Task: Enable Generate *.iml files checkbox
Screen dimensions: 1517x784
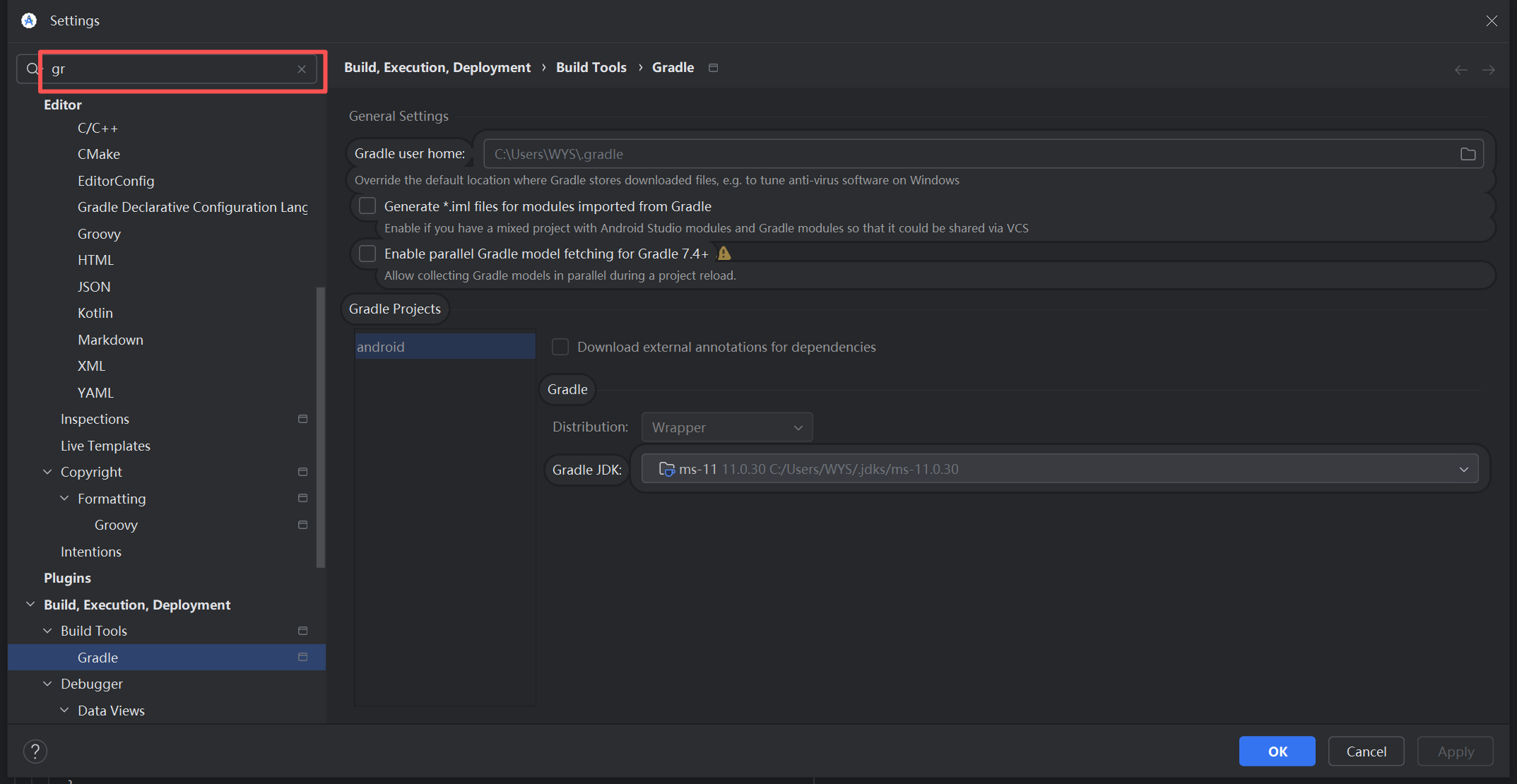Action: 367,206
